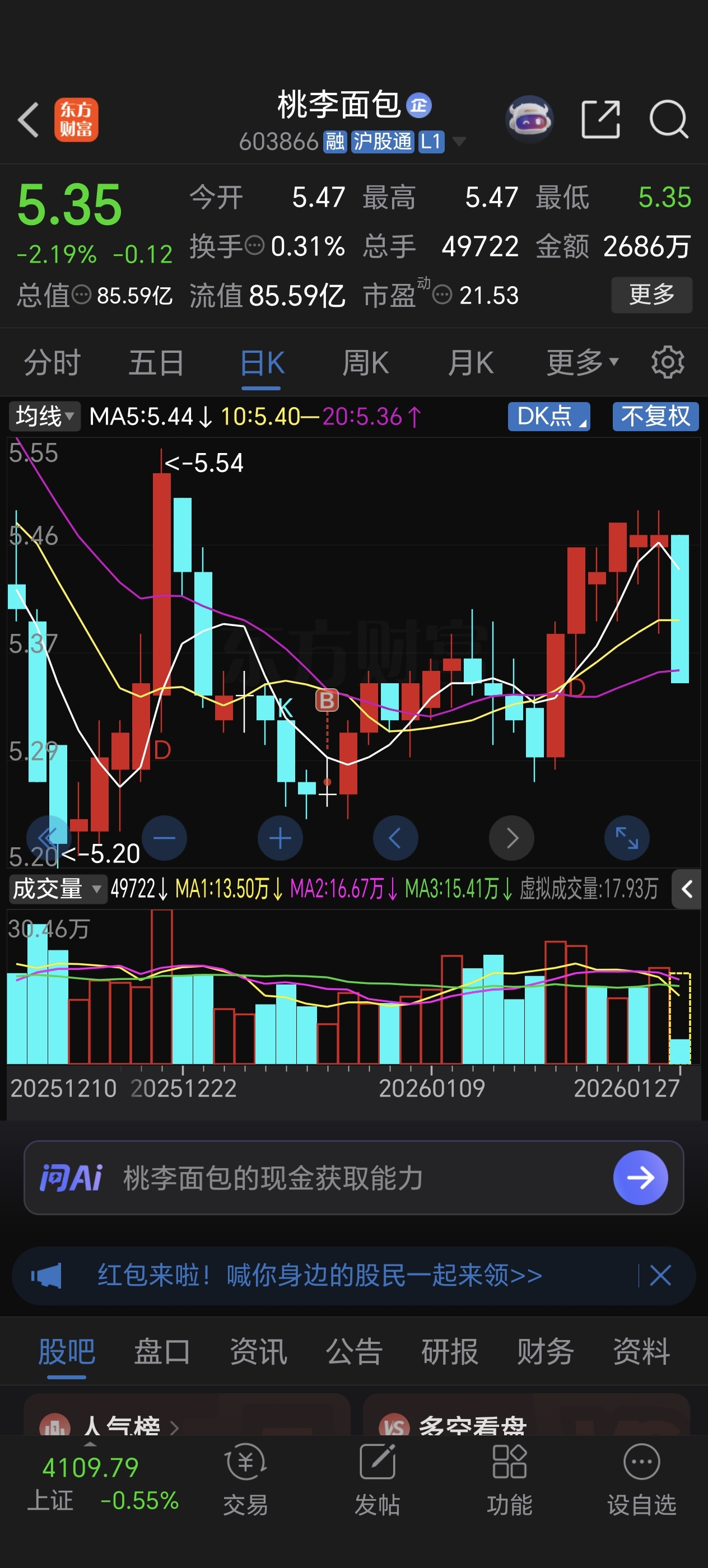This screenshot has width=708, height=1568.
Task: Expand the 更多 chart period dropdown
Action: coord(583,362)
